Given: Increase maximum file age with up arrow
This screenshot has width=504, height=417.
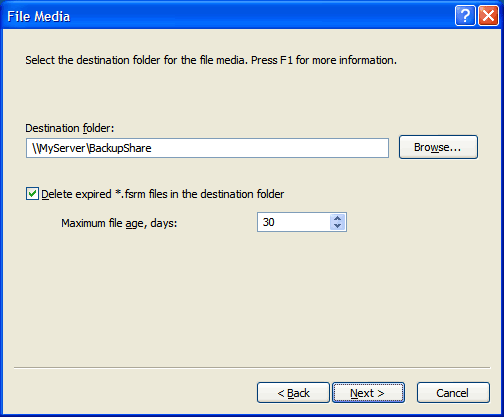Looking at the screenshot, I should click(x=337, y=218).
